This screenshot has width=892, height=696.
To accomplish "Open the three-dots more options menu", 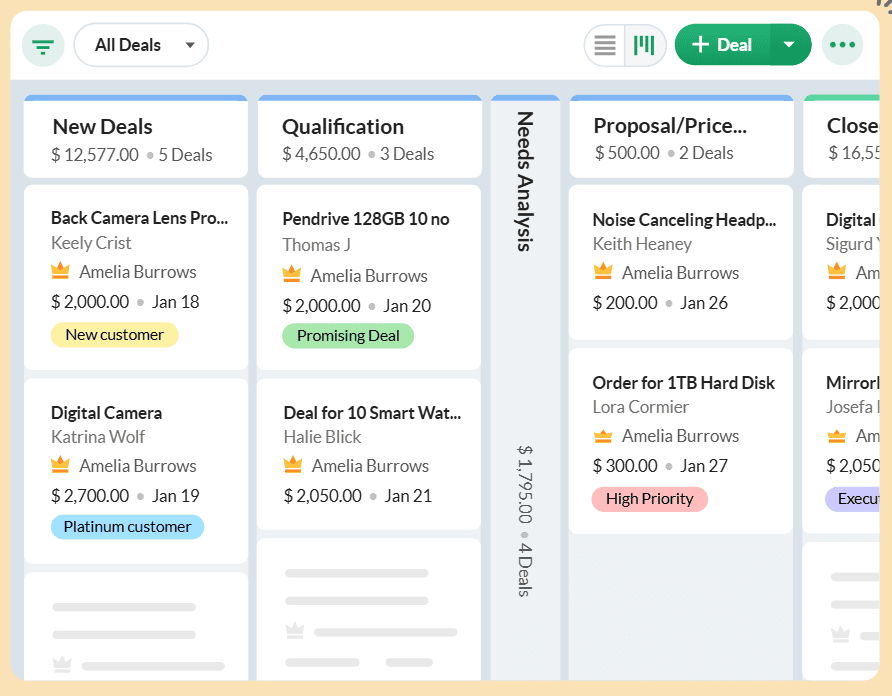I will (x=842, y=45).
